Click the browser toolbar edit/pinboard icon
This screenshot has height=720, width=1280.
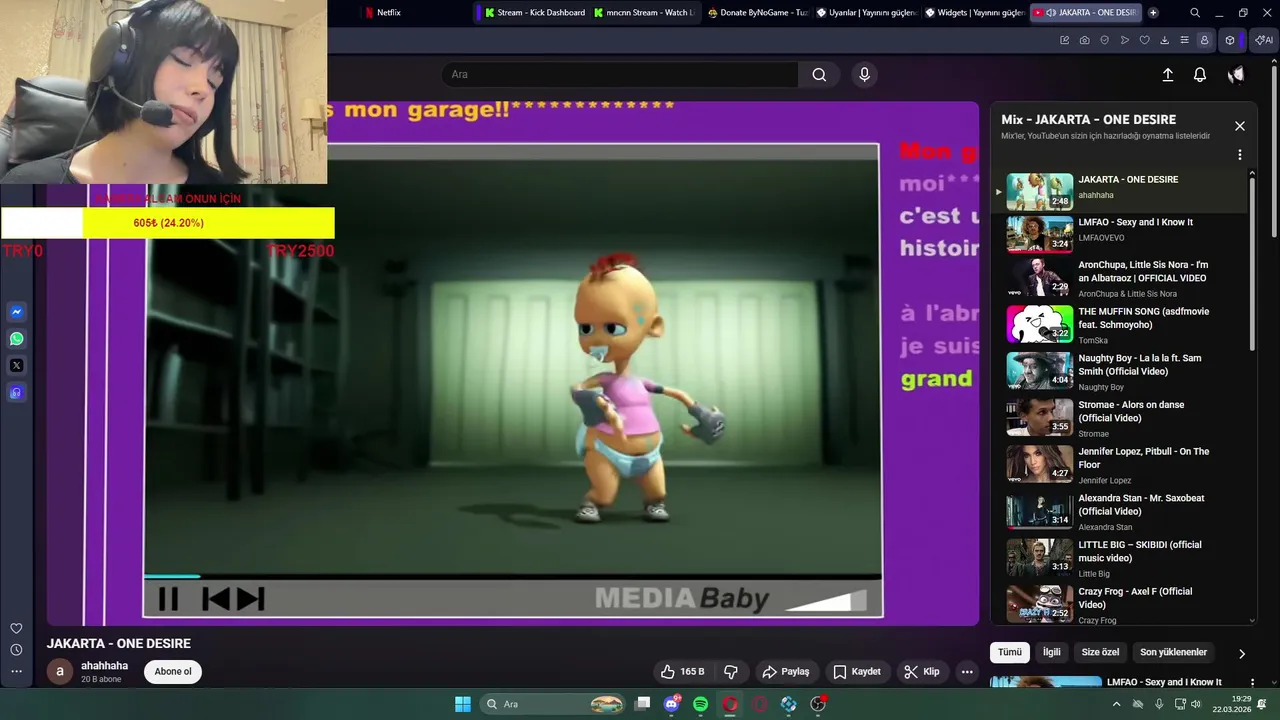pos(1064,40)
